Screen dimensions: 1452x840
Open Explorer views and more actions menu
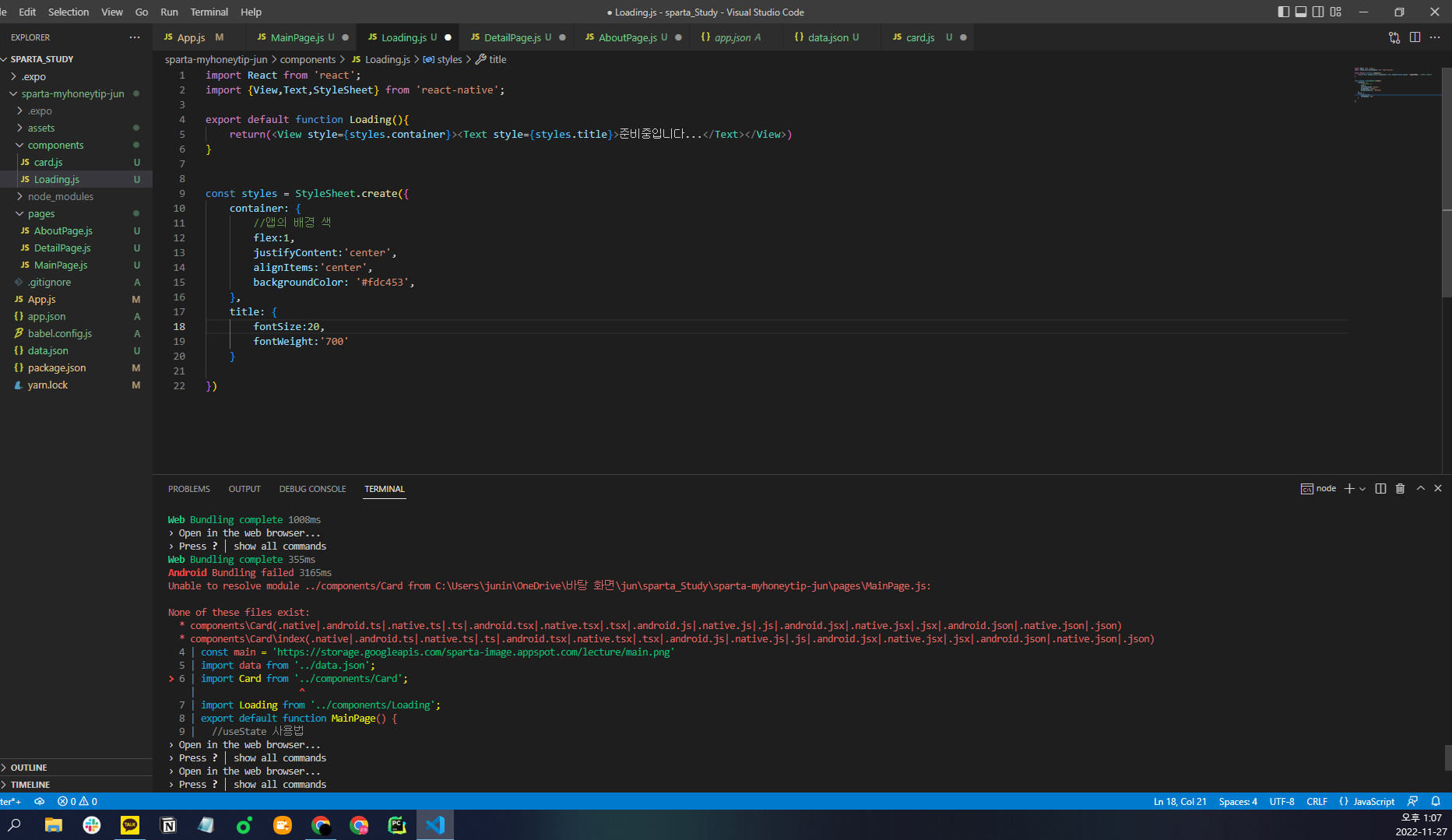pos(135,37)
